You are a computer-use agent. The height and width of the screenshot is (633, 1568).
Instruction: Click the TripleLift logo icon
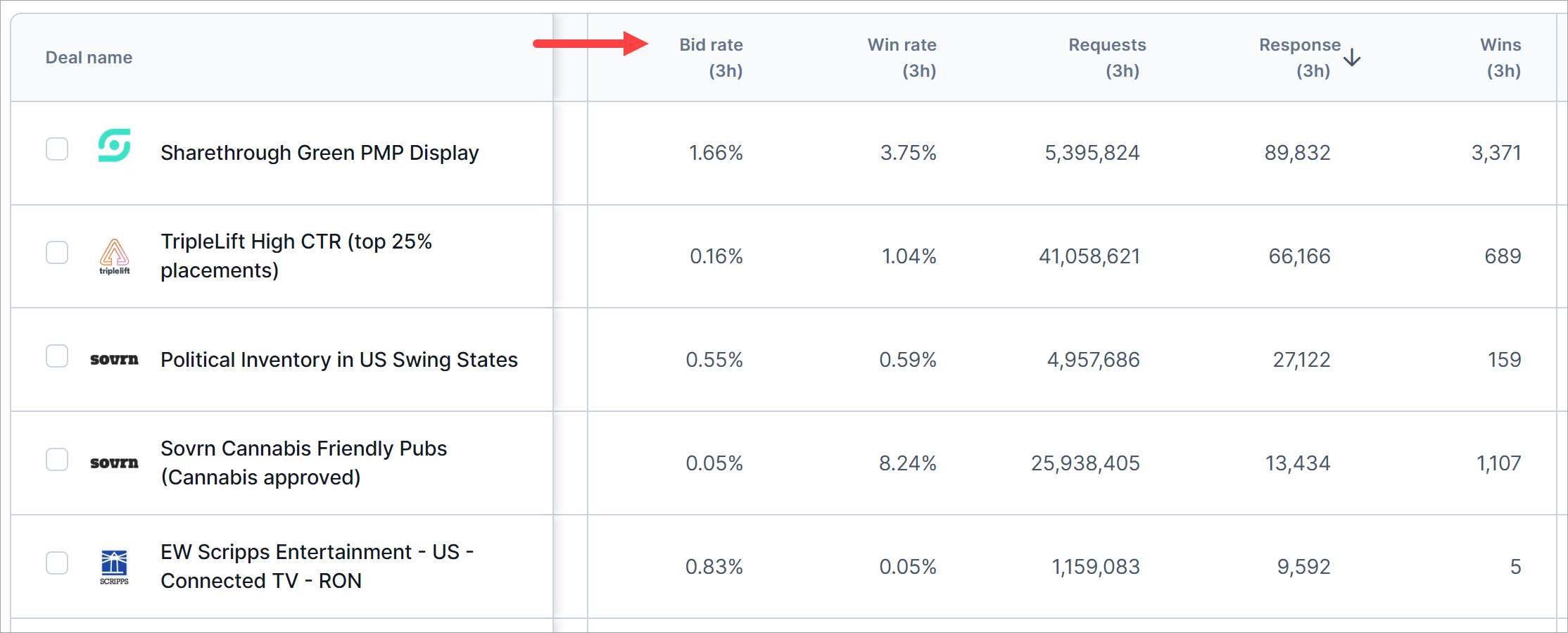pos(114,256)
